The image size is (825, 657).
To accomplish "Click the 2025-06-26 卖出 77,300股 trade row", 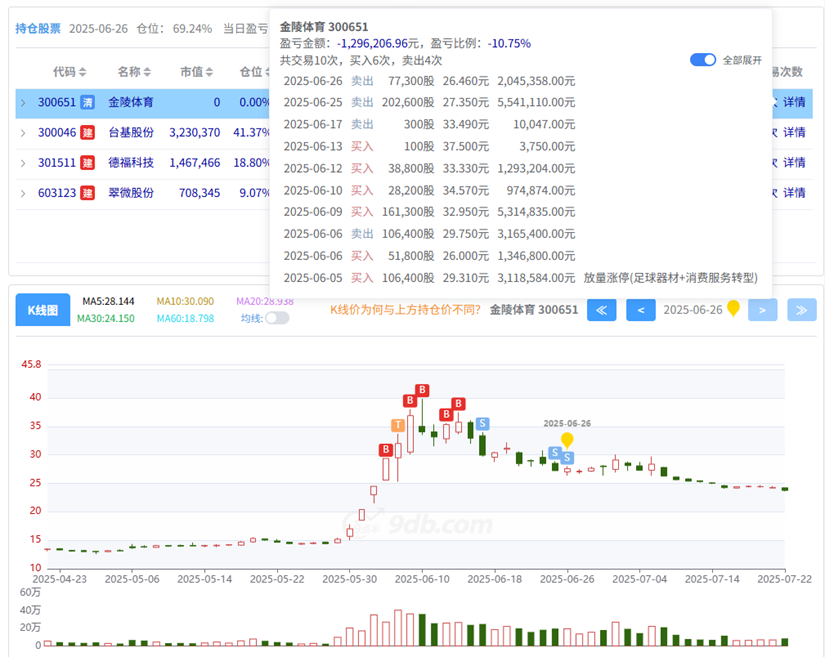I will point(429,81).
